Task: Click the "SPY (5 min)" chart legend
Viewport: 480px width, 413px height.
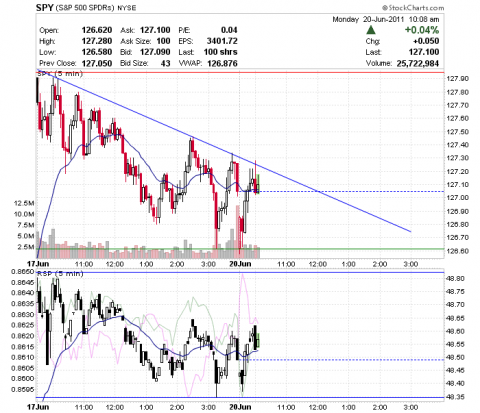Action: pyautogui.click(x=60, y=74)
